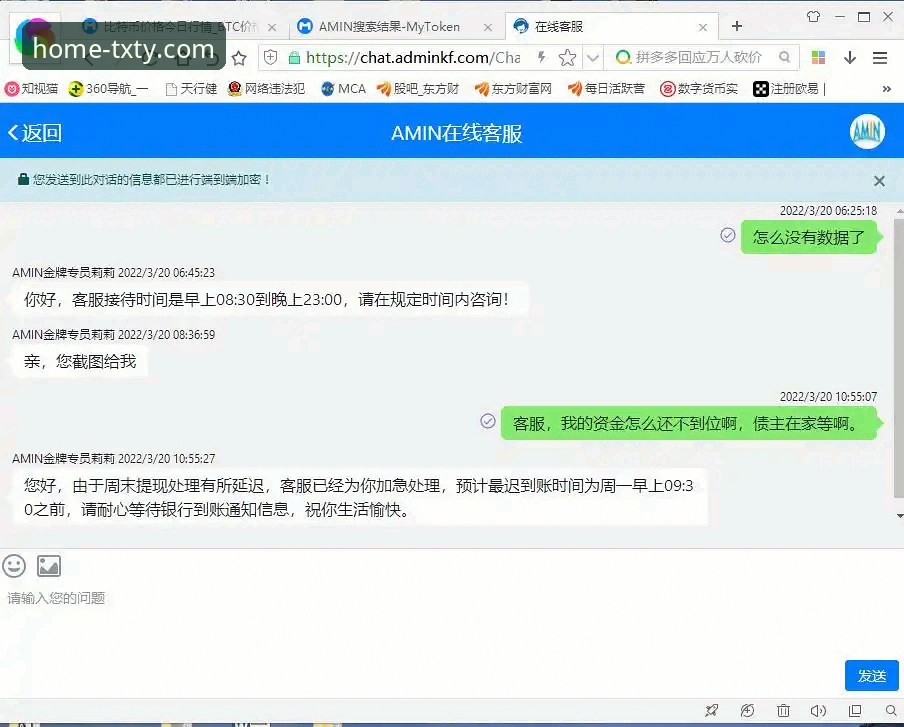Open the AMIN avatar logo in header

pyautogui.click(x=867, y=132)
